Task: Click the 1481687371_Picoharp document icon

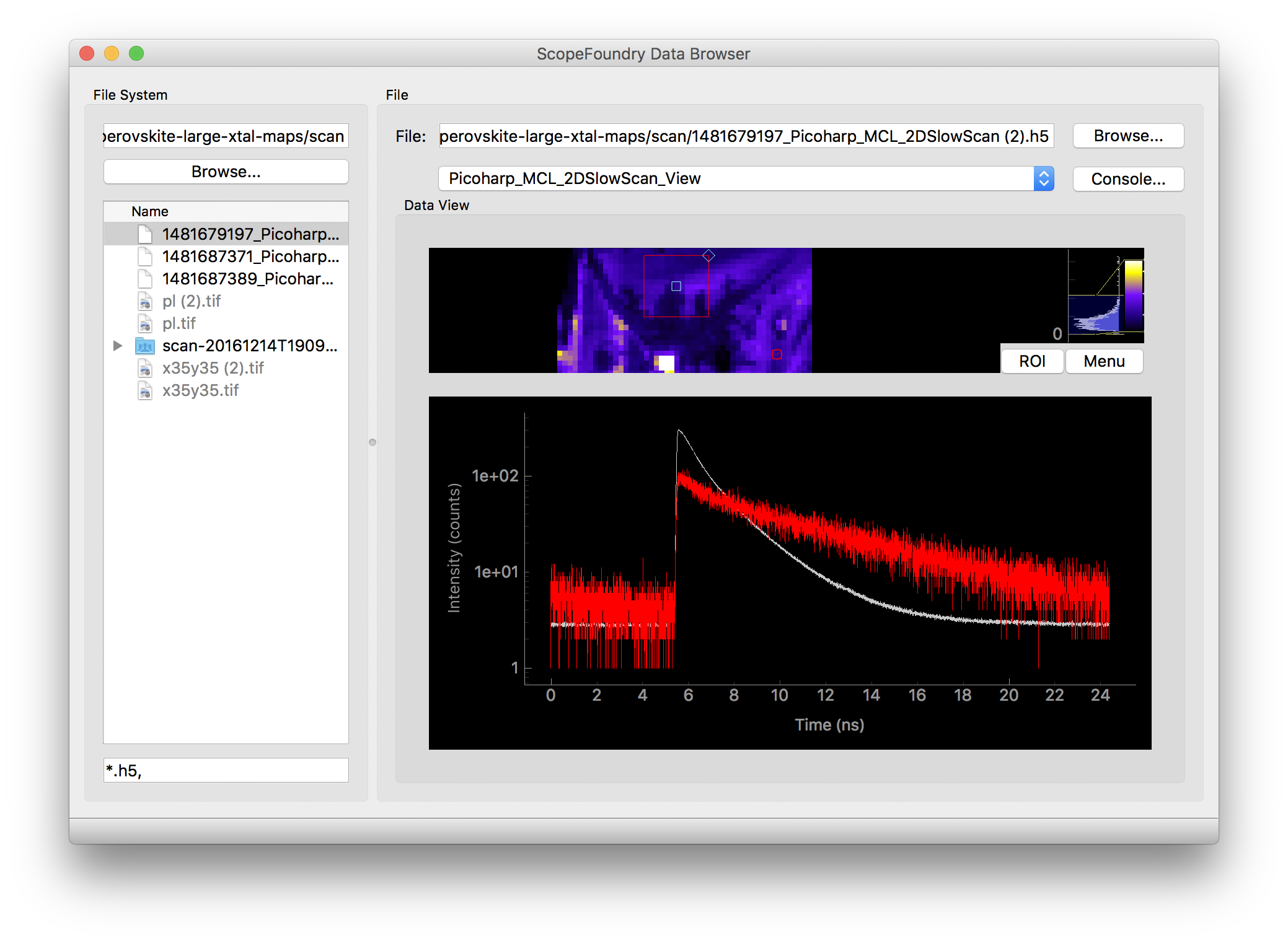Action: (145, 256)
